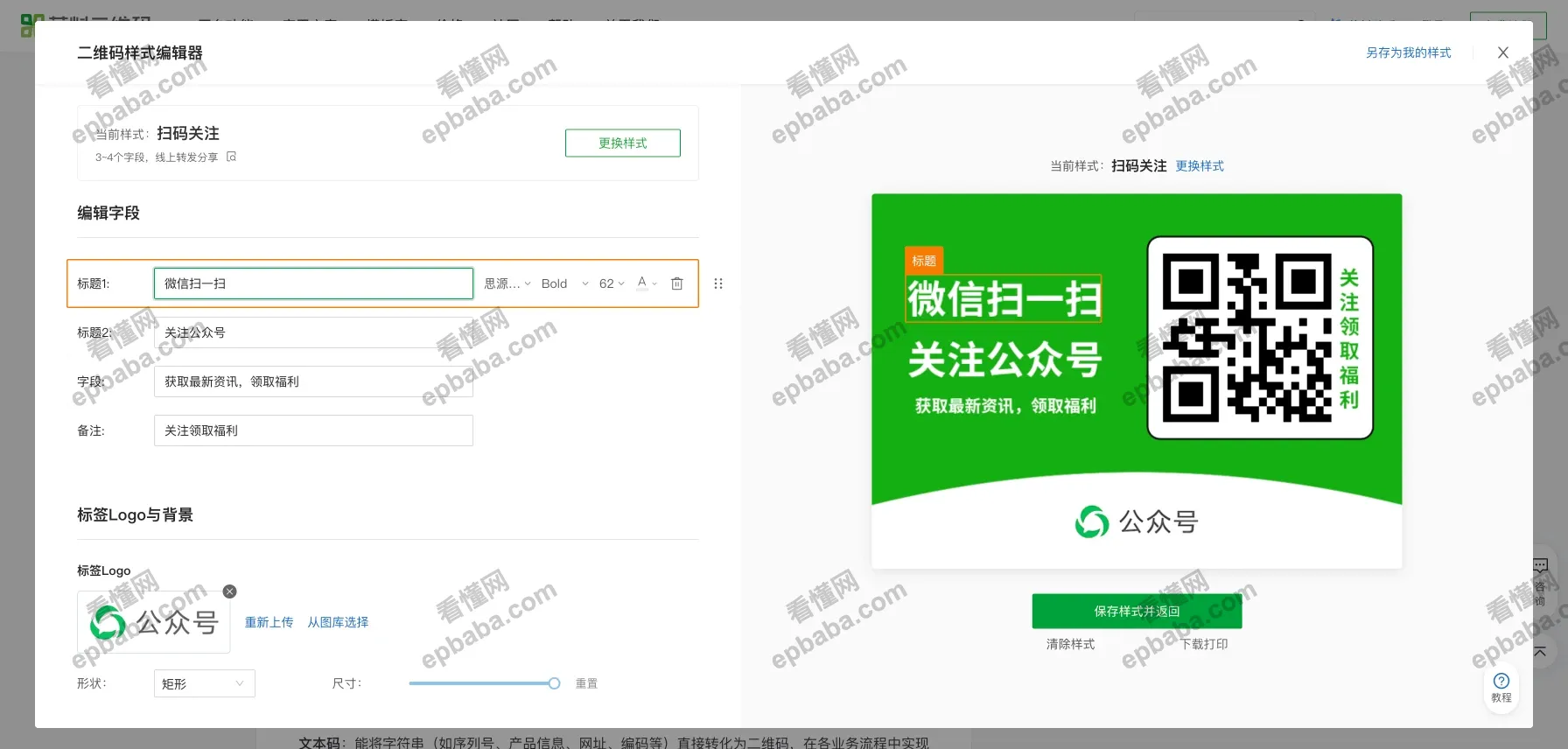Screen dimensions: 1568x749
Task: Click the 标题1 input containing 微信扫一扫
Action: (x=313, y=283)
